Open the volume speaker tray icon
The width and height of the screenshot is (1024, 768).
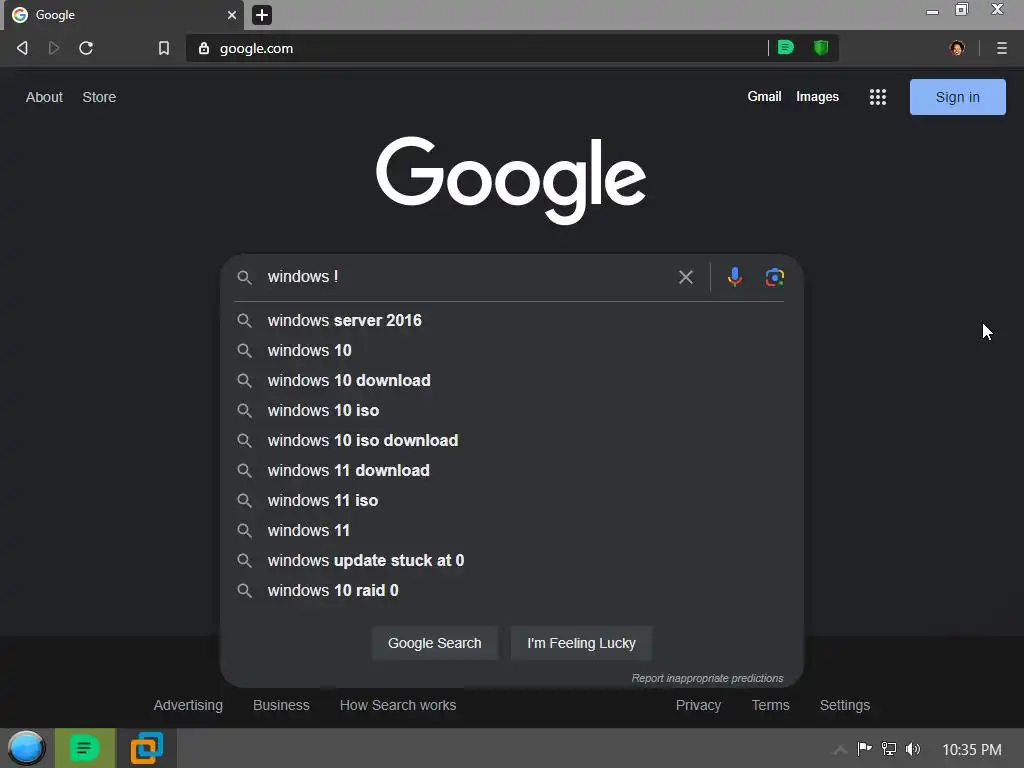click(913, 749)
